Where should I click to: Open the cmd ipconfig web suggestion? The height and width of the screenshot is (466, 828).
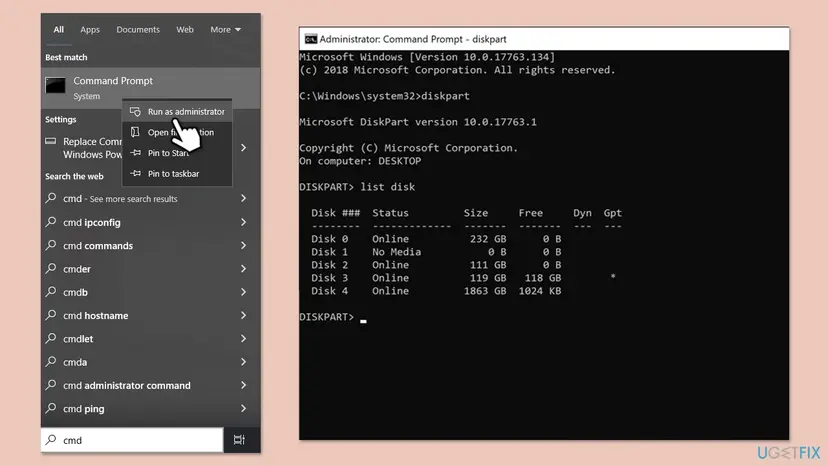[150, 222]
